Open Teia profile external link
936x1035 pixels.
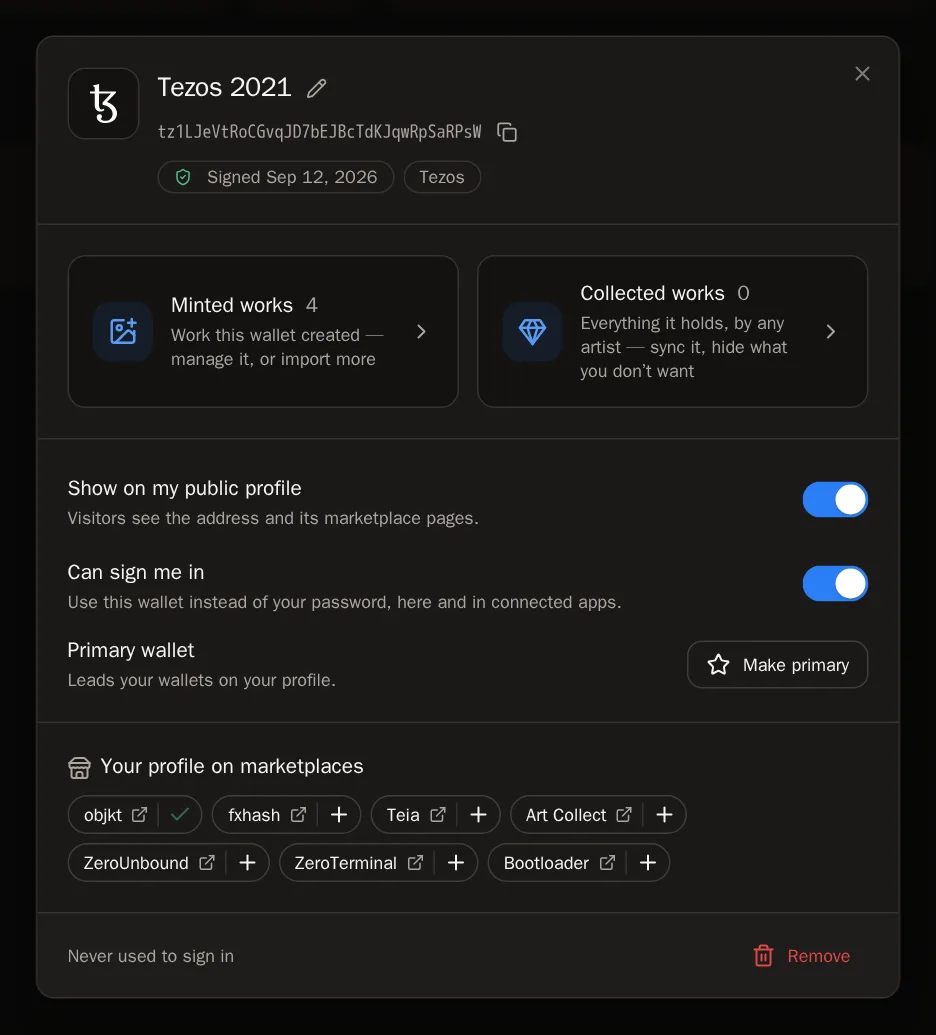[438, 815]
